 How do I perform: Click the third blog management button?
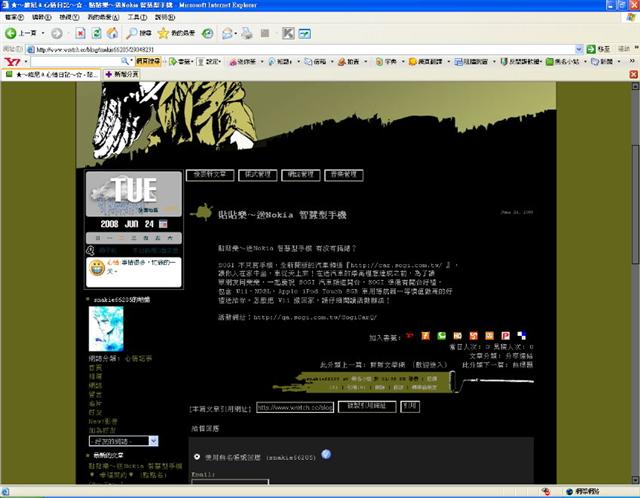[x=301, y=175]
